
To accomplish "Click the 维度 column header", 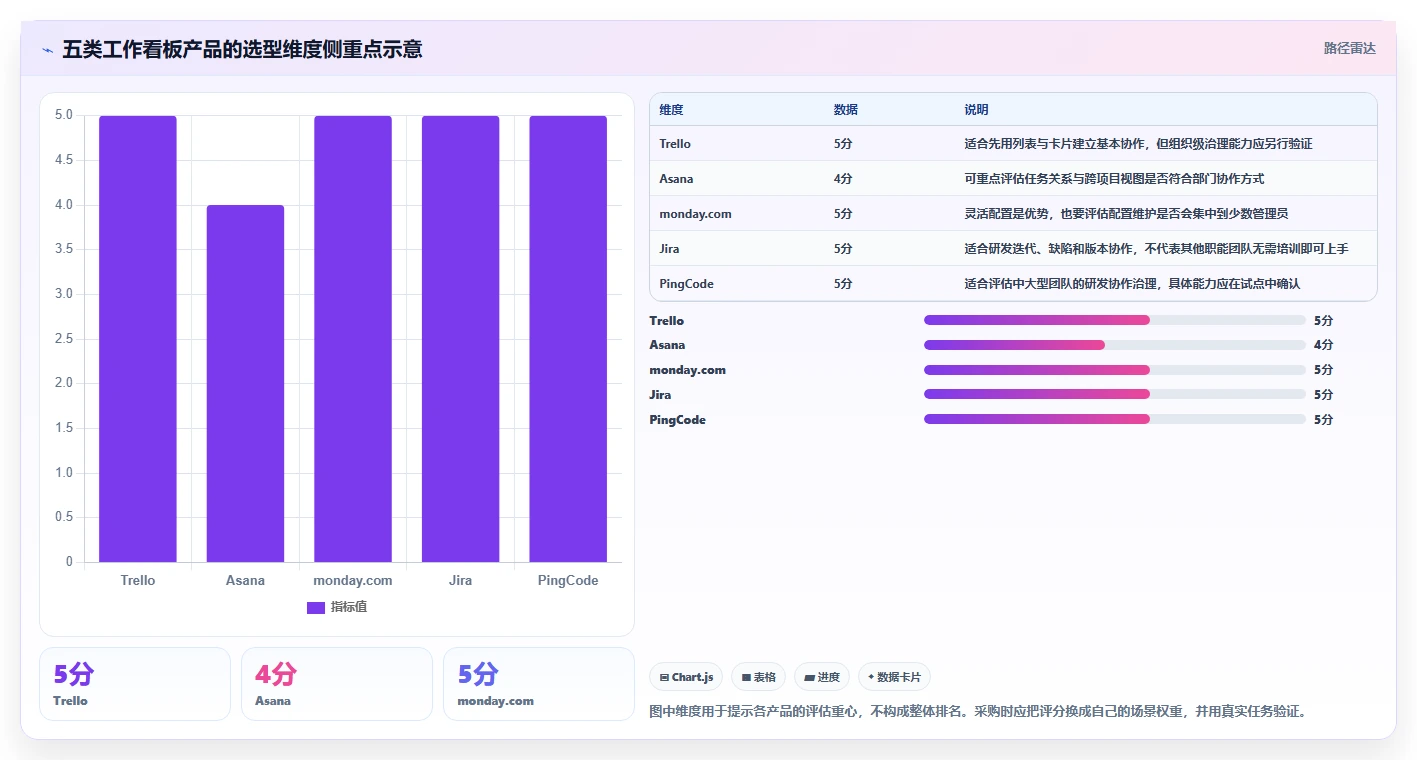I will pyautogui.click(x=671, y=110).
